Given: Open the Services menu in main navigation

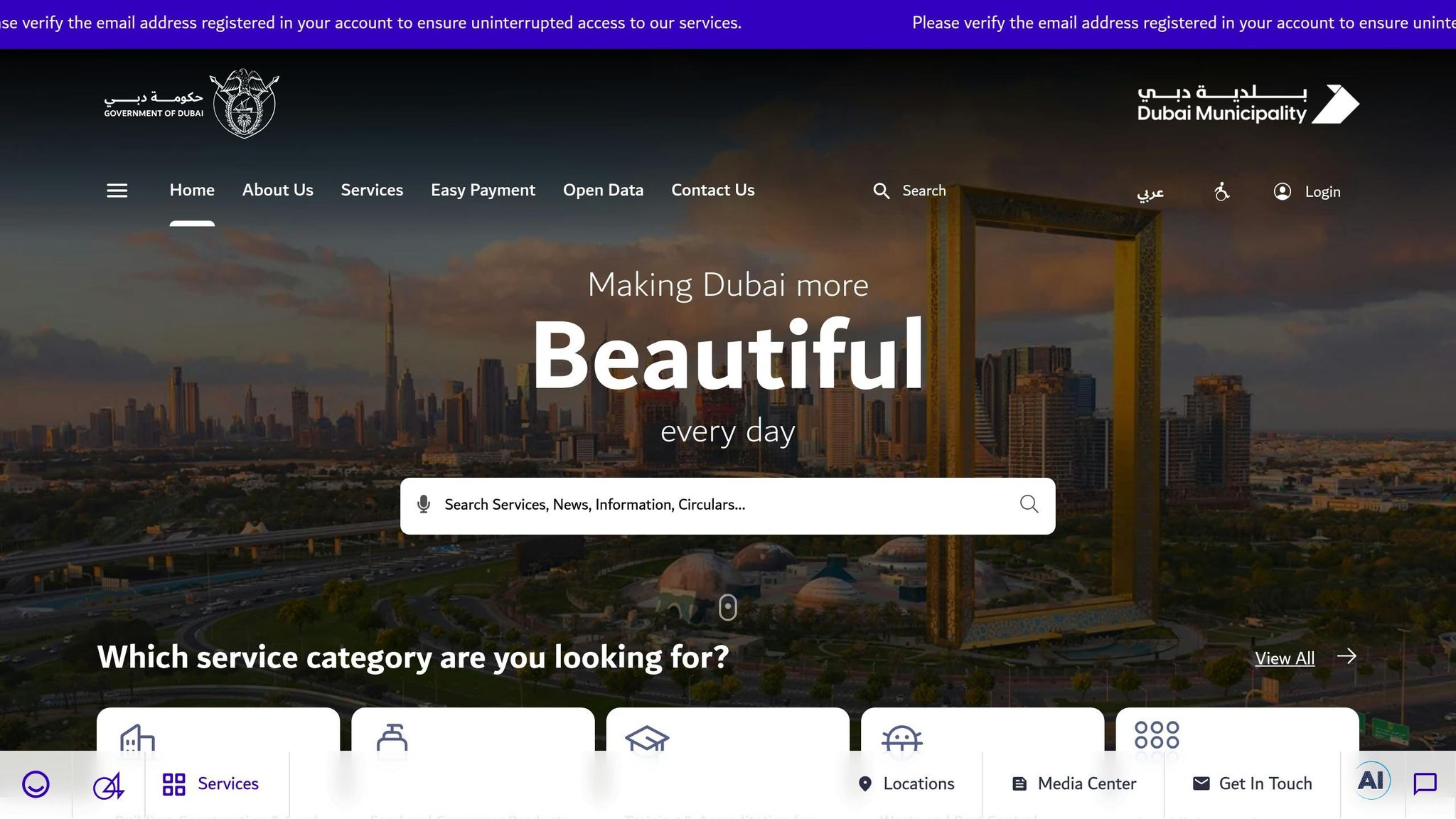Looking at the screenshot, I should 372,190.
